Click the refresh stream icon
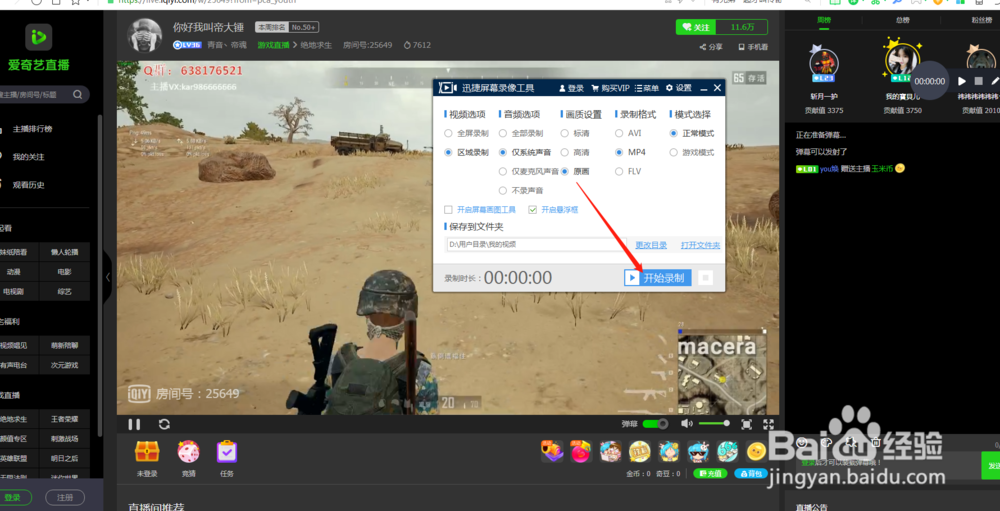Viewport: 1000px width, 511px height. pyautogui.click(x=165, y=424)
